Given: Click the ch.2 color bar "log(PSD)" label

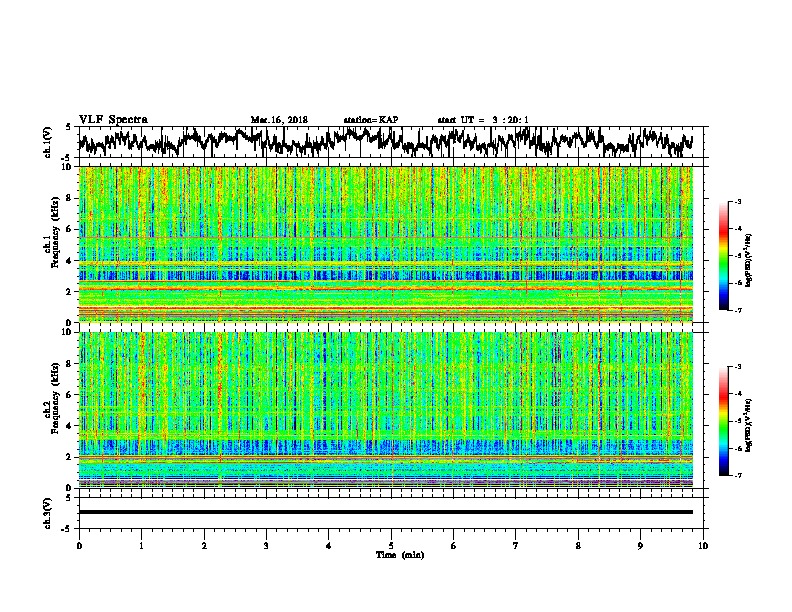Looking at the screenshot, I should [x=749, y=425].
